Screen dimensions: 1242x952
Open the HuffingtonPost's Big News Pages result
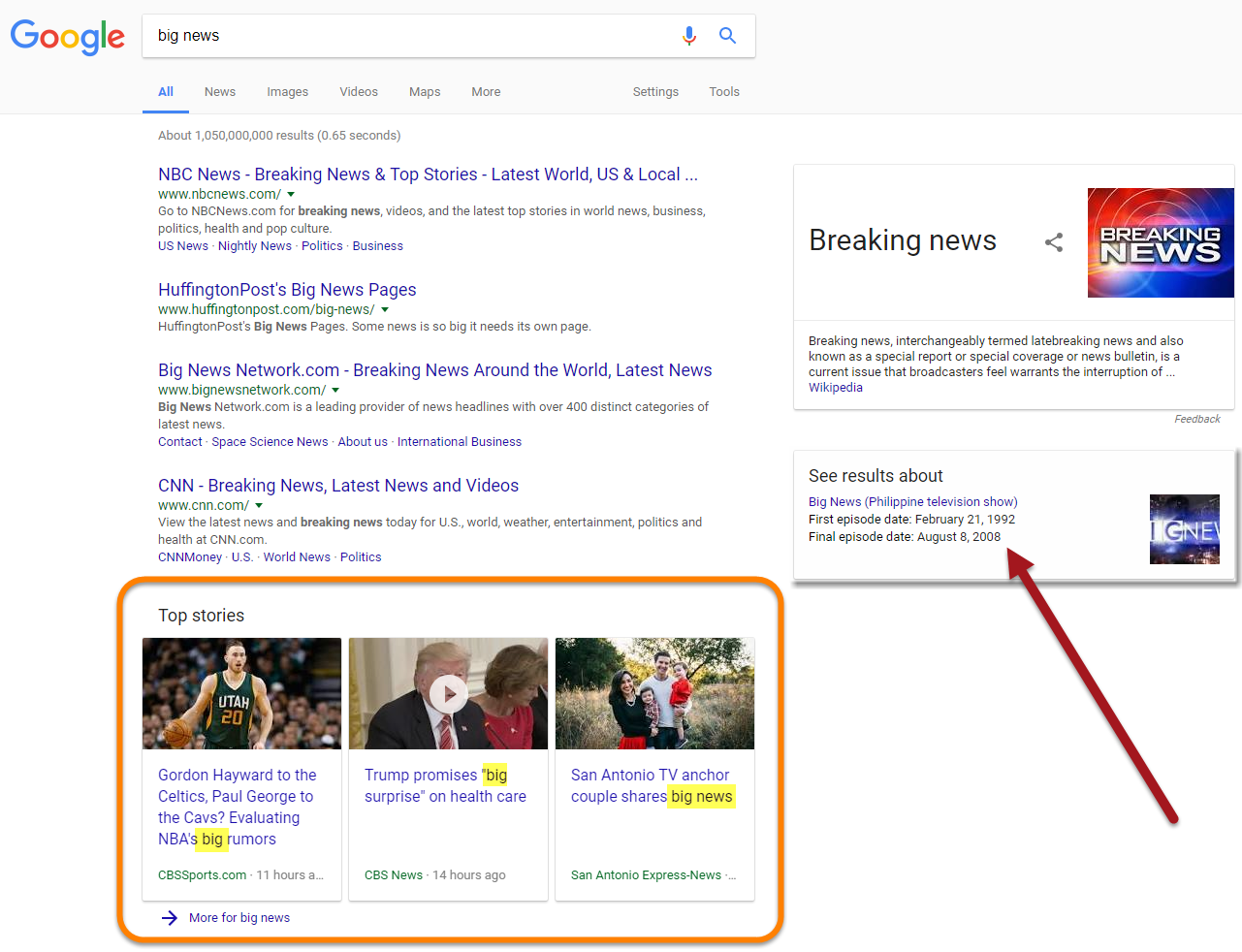coord(287,290)
